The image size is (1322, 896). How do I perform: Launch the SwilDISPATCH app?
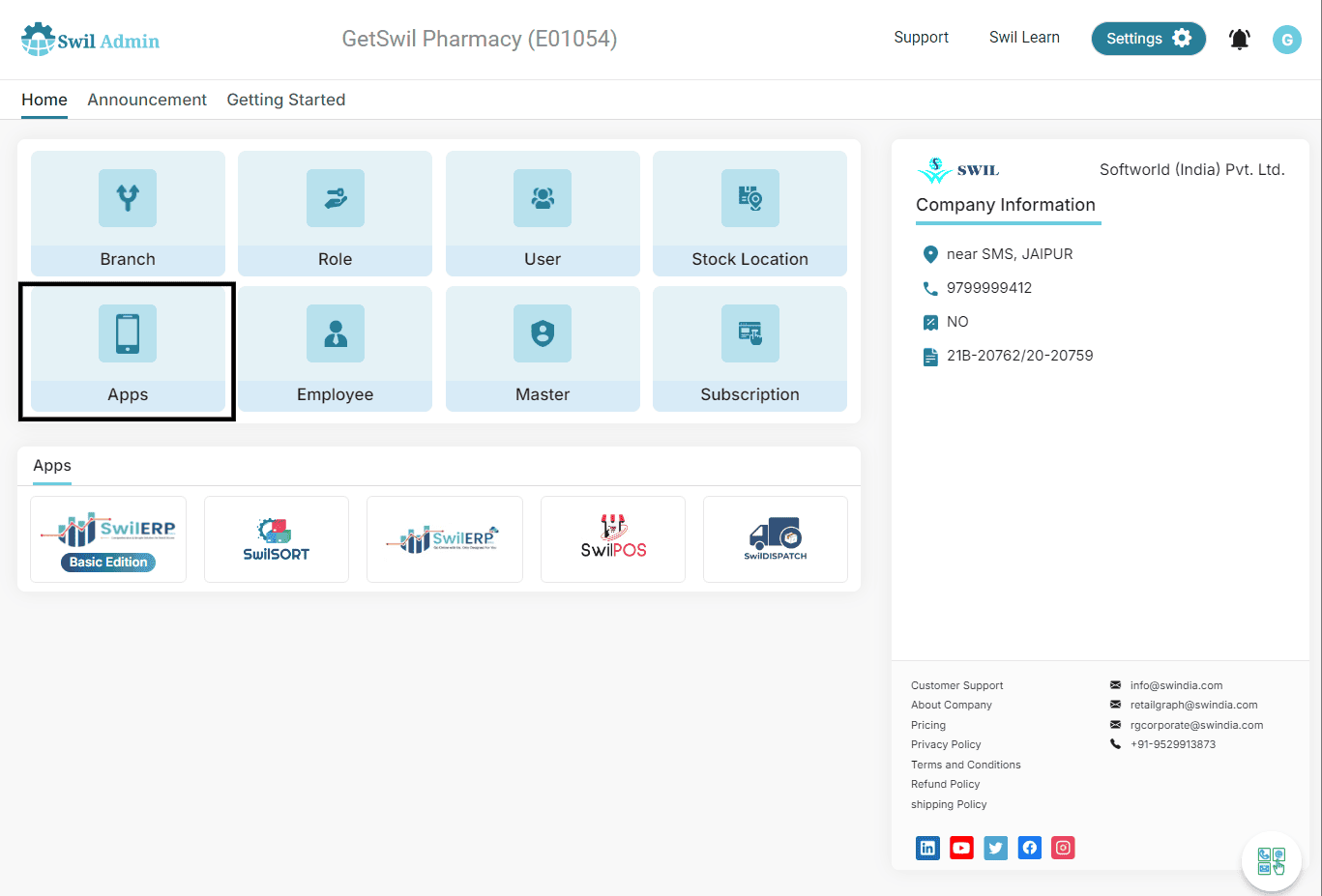(x=776, y=539)
